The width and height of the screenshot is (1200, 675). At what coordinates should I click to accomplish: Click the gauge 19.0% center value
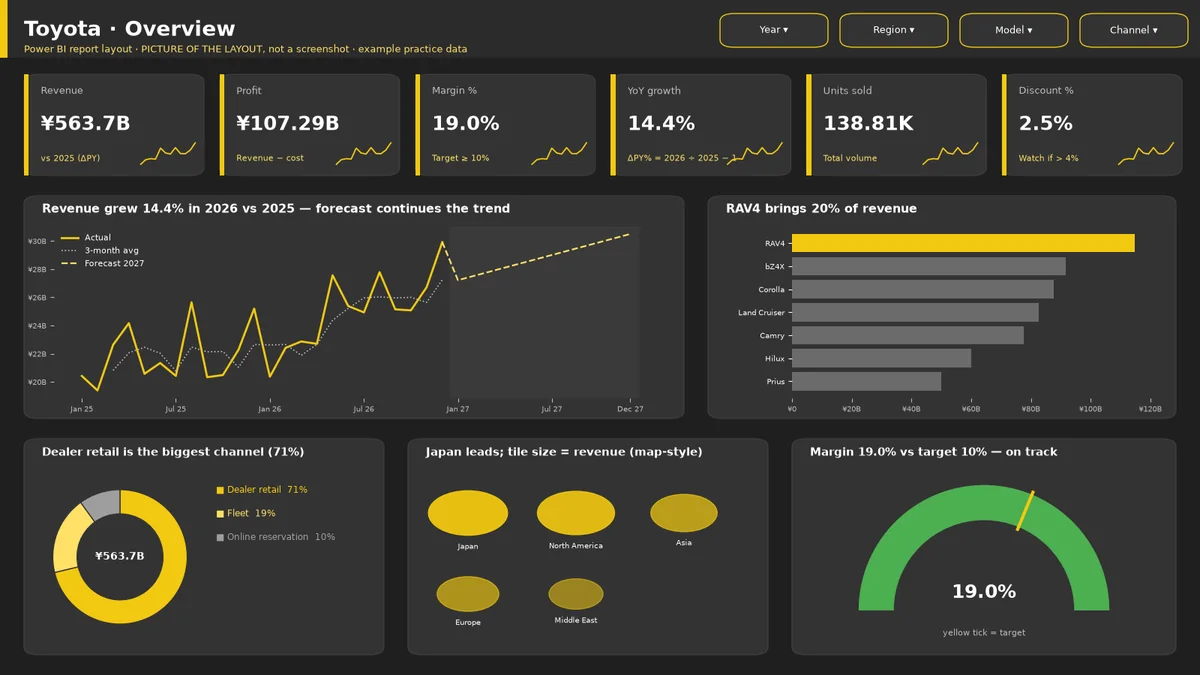click(984, 591)
